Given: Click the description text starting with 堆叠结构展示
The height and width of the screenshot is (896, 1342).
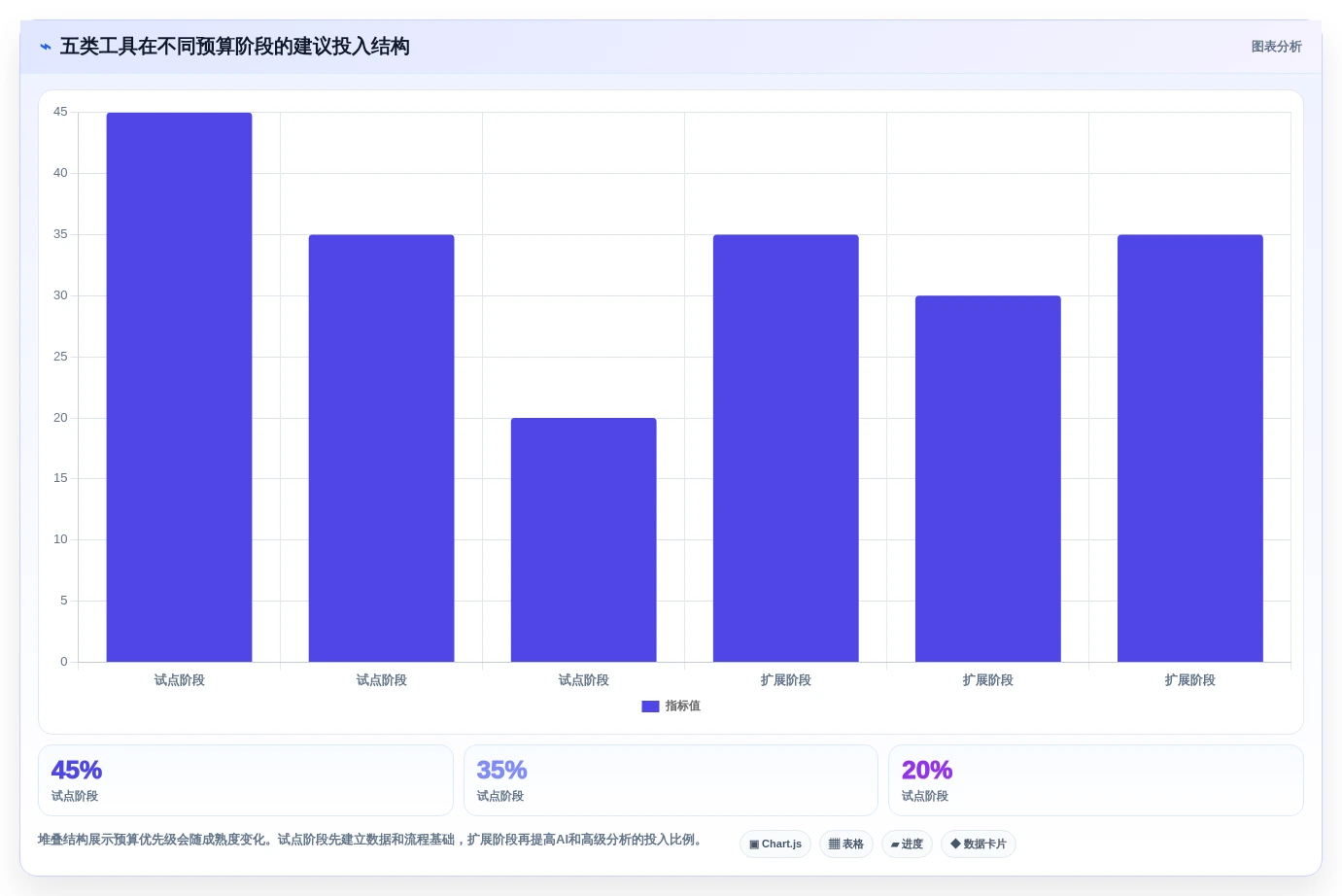Looking at the screenshot, I should point(369,840).
